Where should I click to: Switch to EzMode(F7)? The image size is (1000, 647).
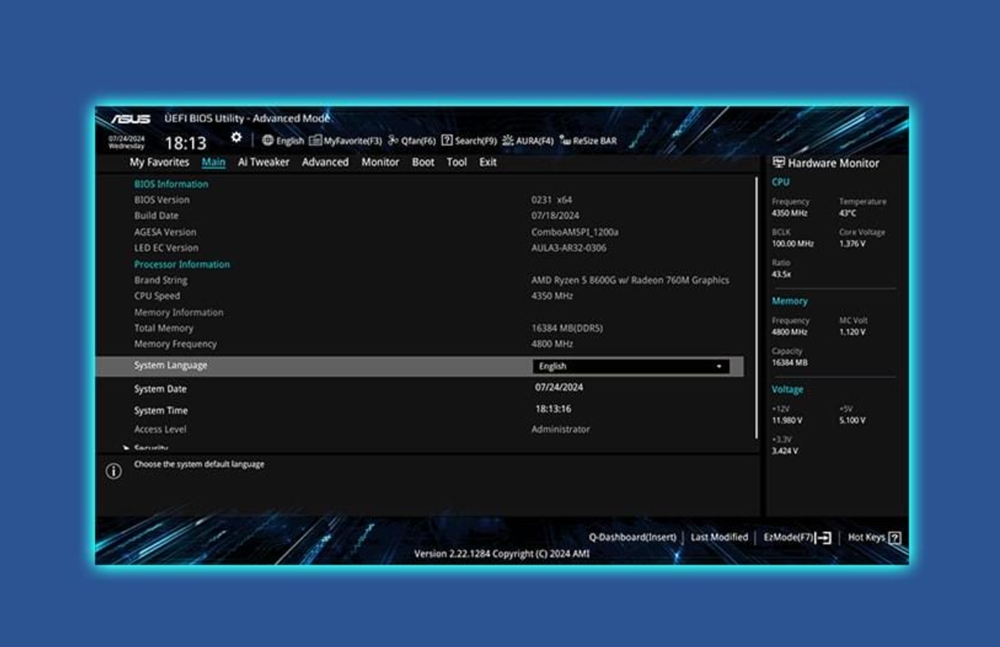(797, 538)
